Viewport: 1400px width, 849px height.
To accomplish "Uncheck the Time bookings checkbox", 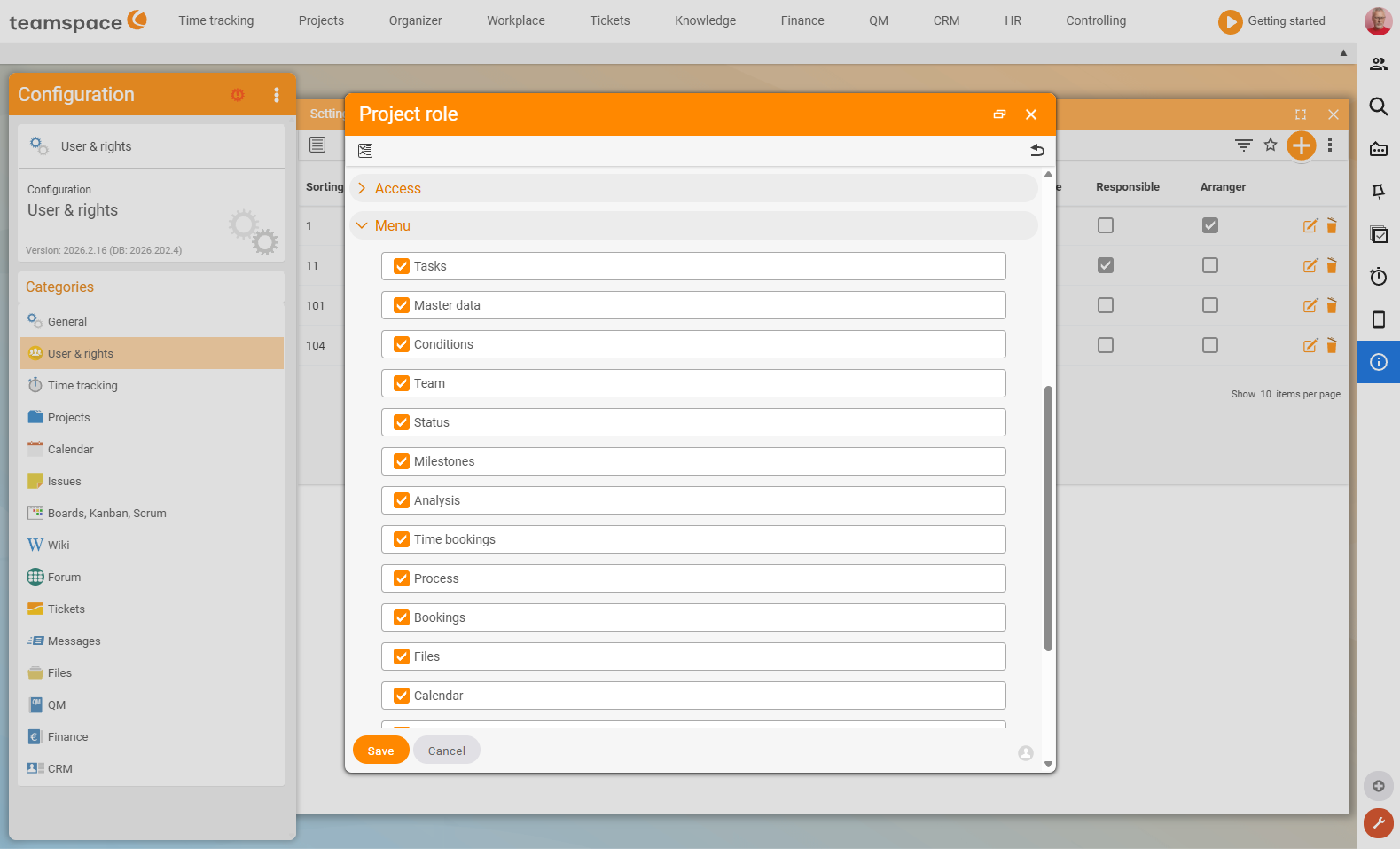I will click(x=402, y=539).
